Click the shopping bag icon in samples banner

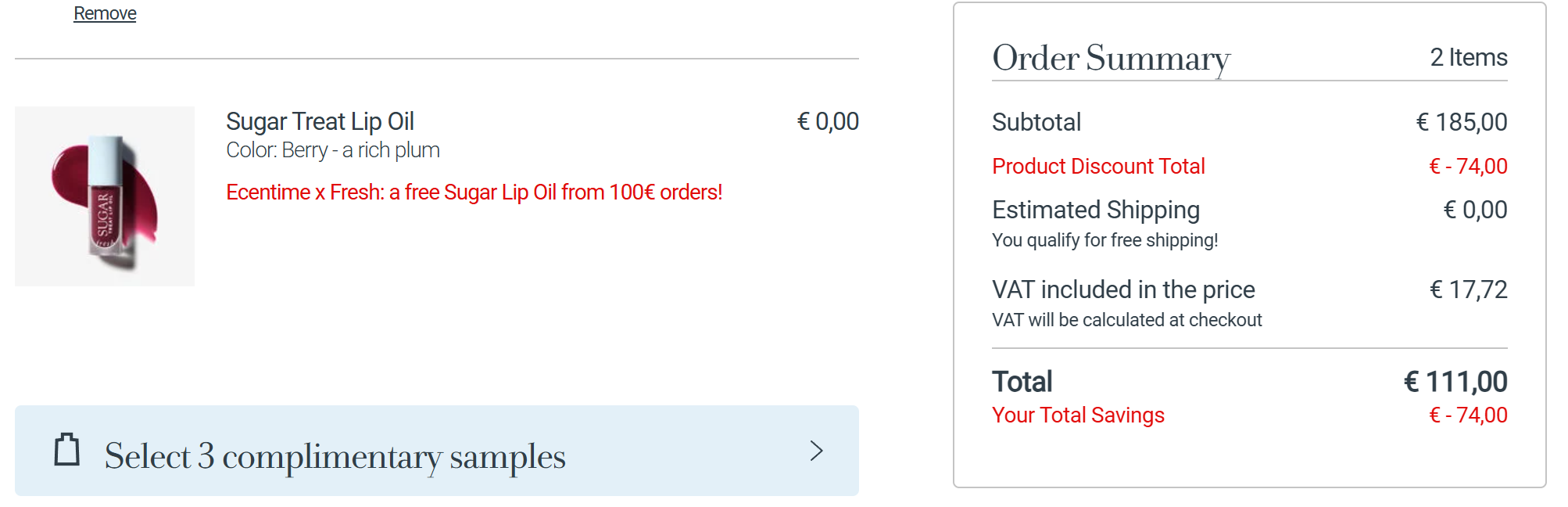[x=67, y=450]
